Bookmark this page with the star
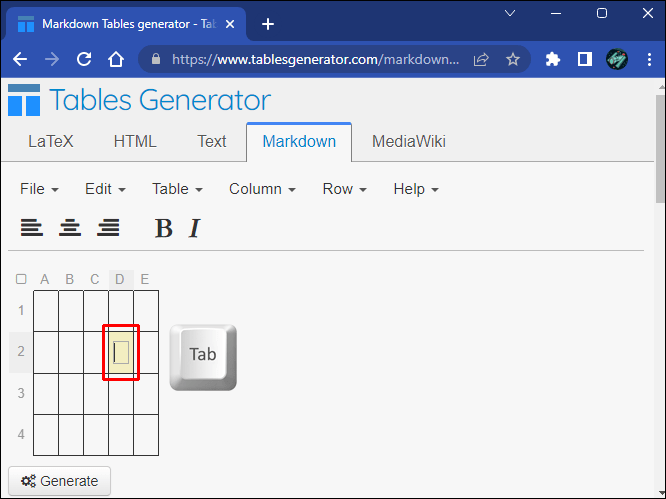Image resolution: width=666 pixels, height=499 pixels. tap(513, 59)
